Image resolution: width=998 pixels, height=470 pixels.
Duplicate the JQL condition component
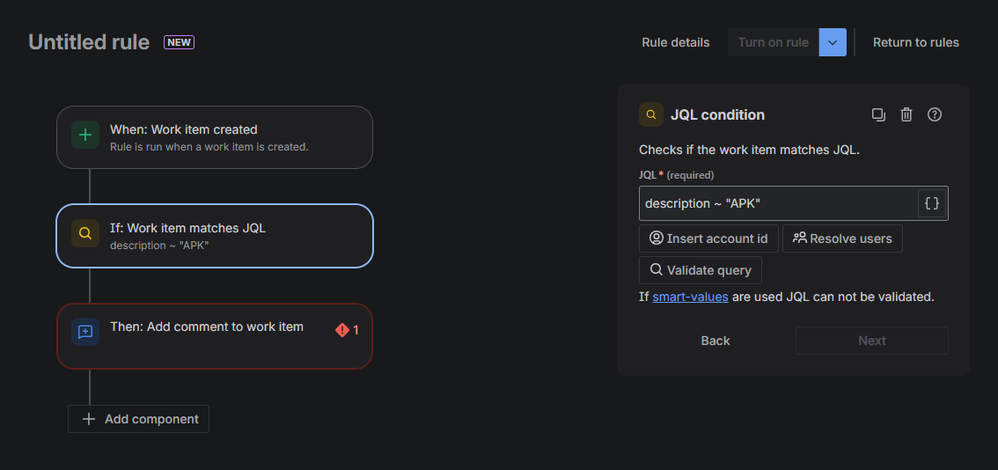click(878, 115)
